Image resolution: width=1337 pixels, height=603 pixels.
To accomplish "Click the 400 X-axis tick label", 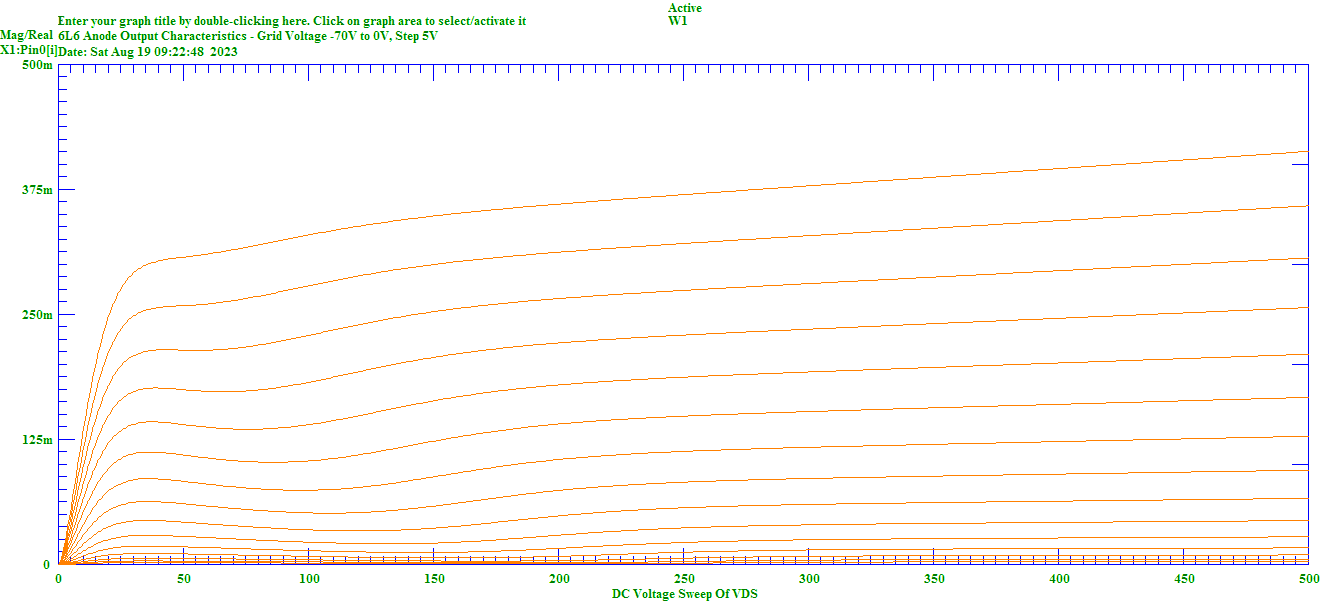I will 1059,579.
